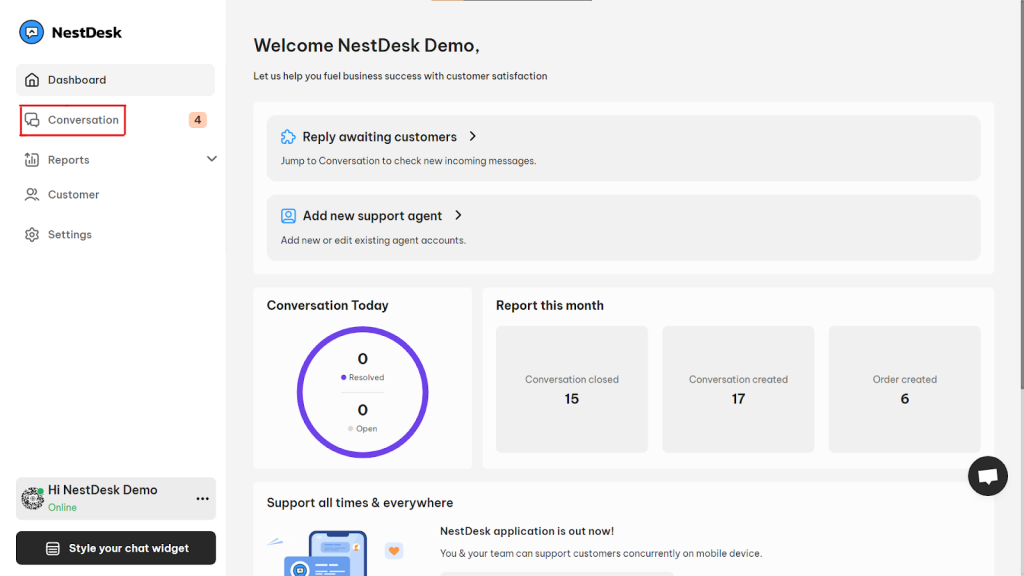Open Add new support agent link

[x=372, y=216]
